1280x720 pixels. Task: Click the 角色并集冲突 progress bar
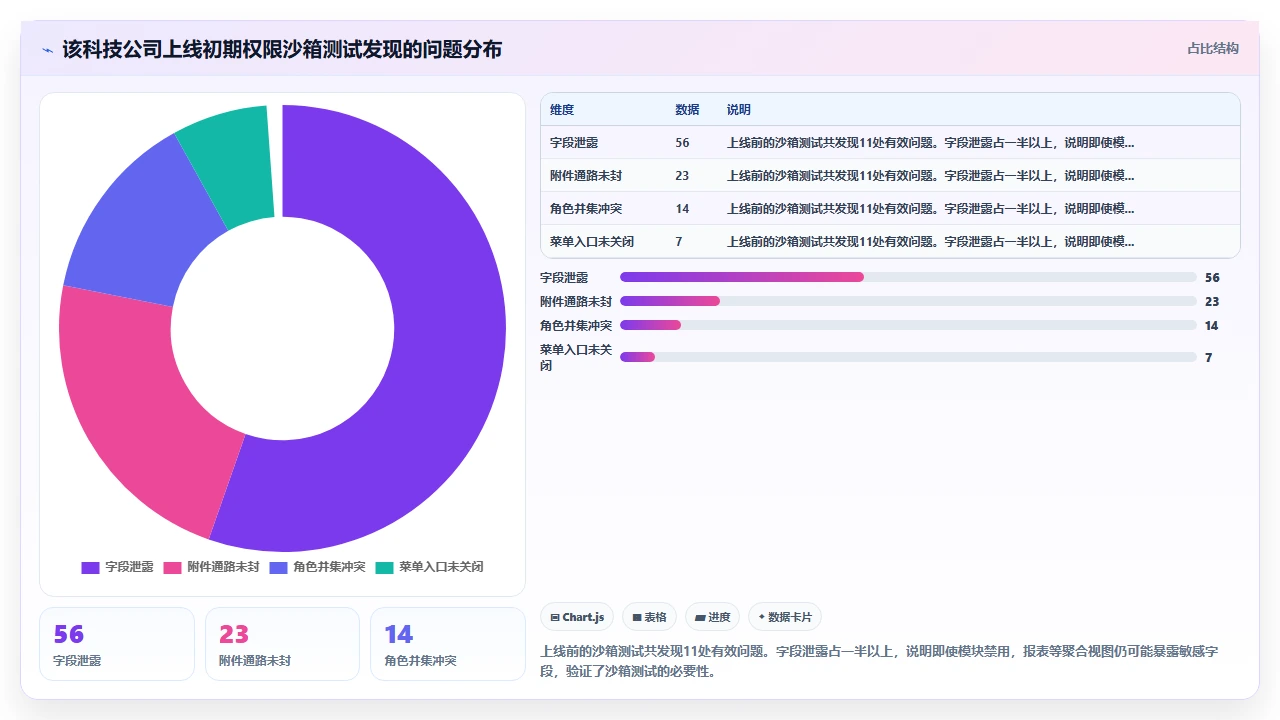[908, 325]
